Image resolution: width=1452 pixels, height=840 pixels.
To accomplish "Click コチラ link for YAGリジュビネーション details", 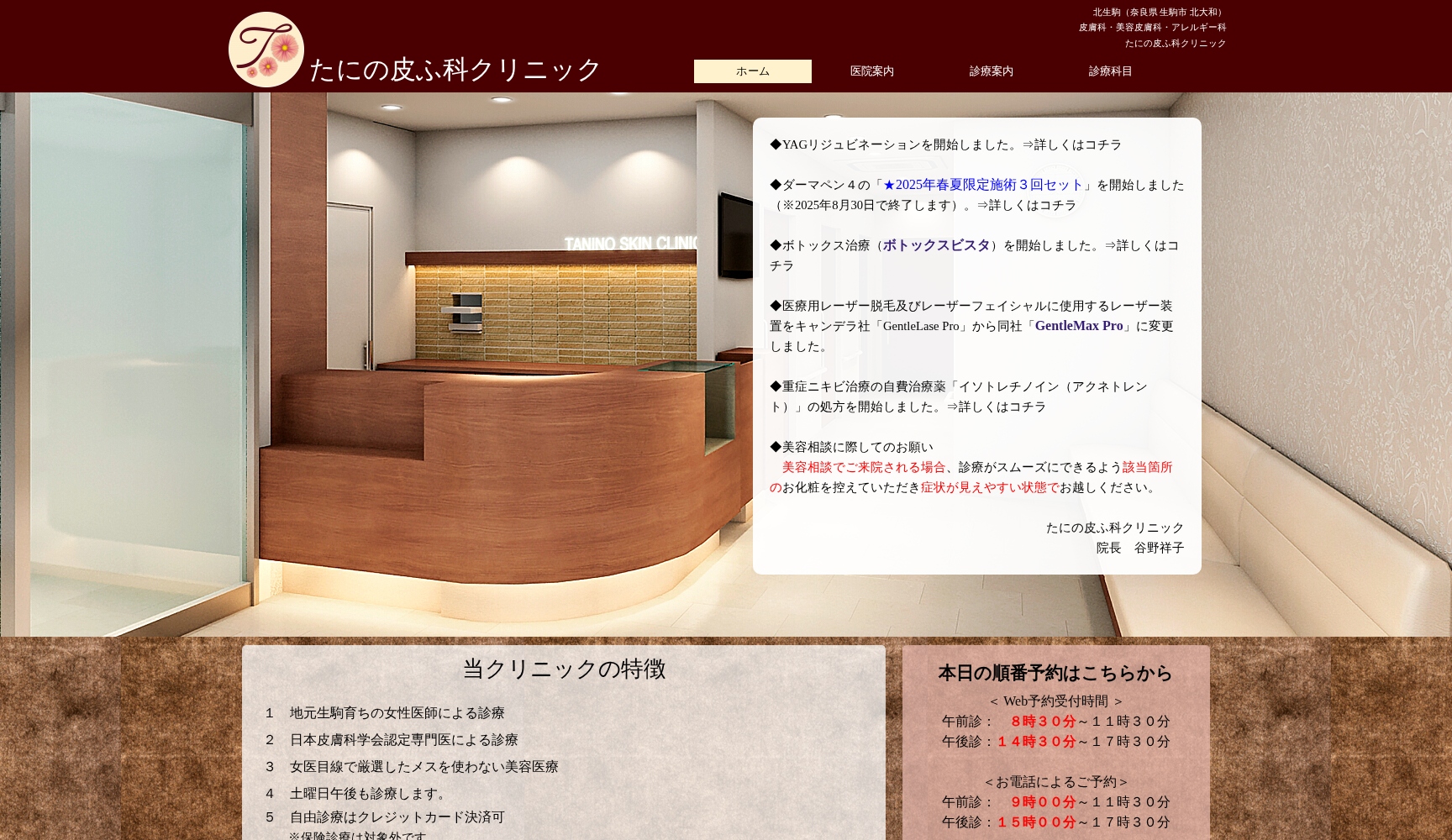I will tap(1103, 144).
